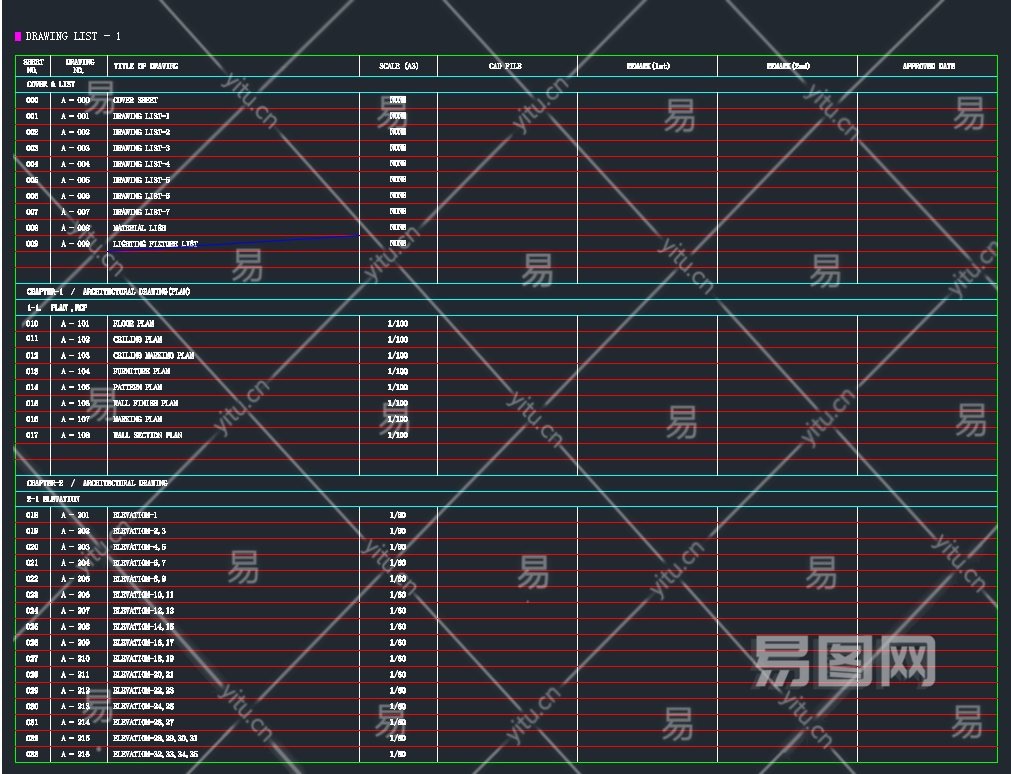1011x774 pixels.
Task: Click the magenta square beside DRAWING LIST title
Action: (18, 37)
